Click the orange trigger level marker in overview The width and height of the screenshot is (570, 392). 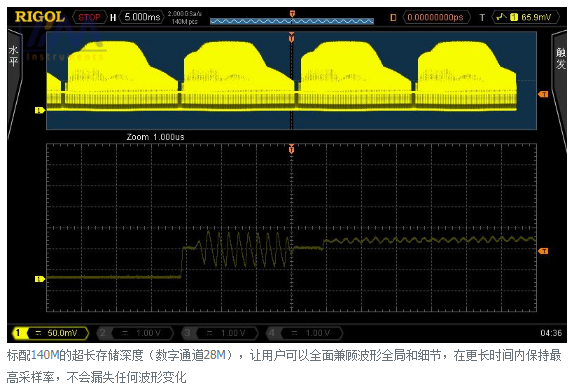click(543, 94)
